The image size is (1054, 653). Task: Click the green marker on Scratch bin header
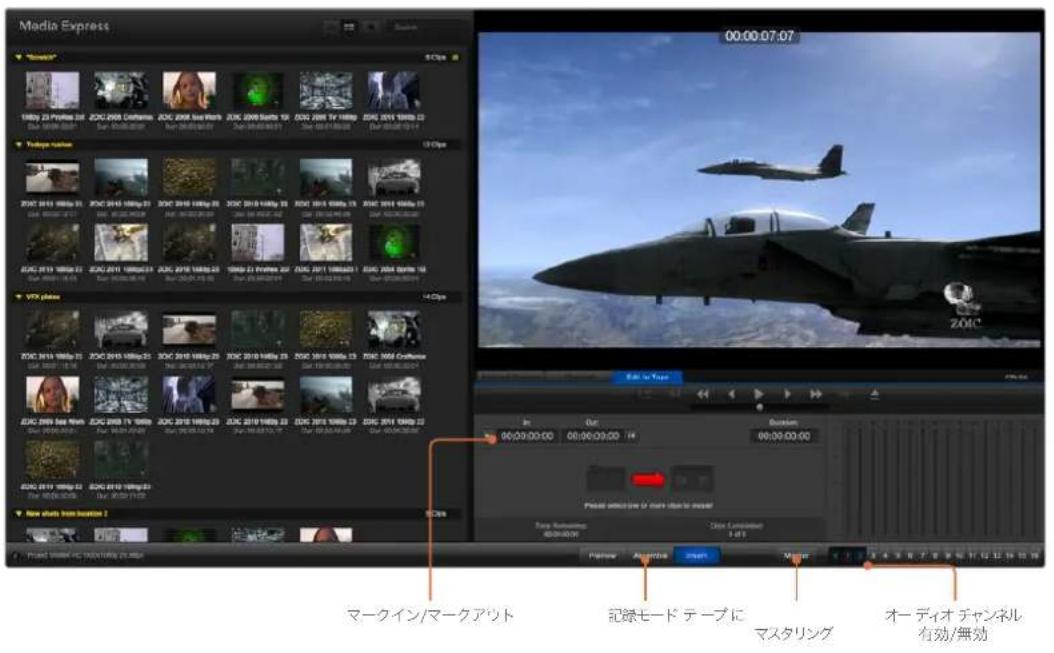click(456, 58)
